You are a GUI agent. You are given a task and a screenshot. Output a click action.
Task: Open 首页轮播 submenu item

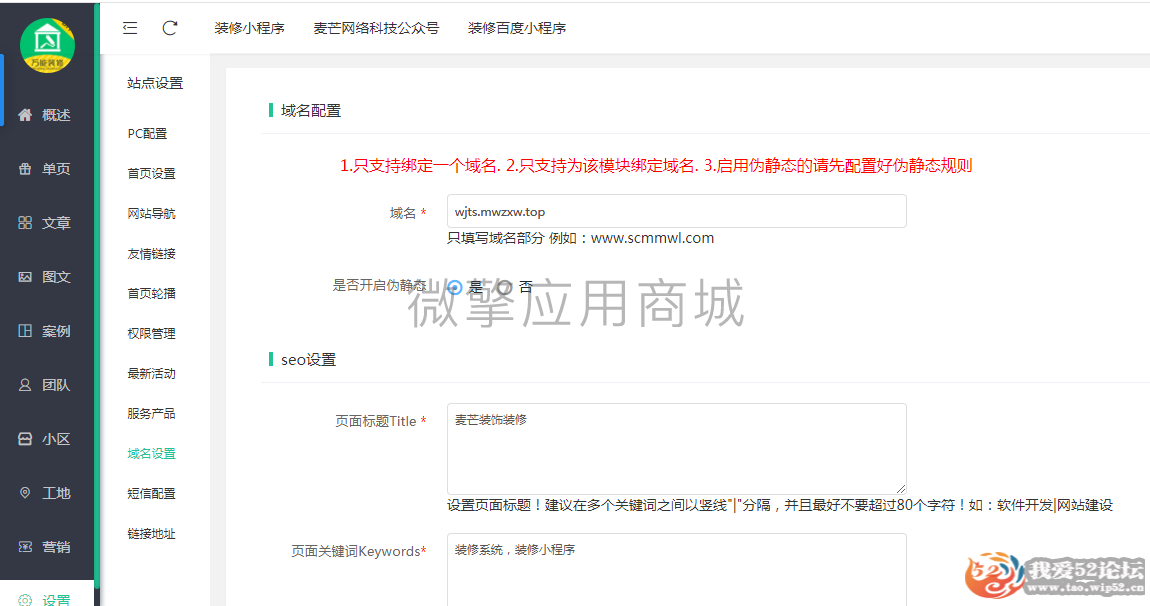click(x=151, y=293)
